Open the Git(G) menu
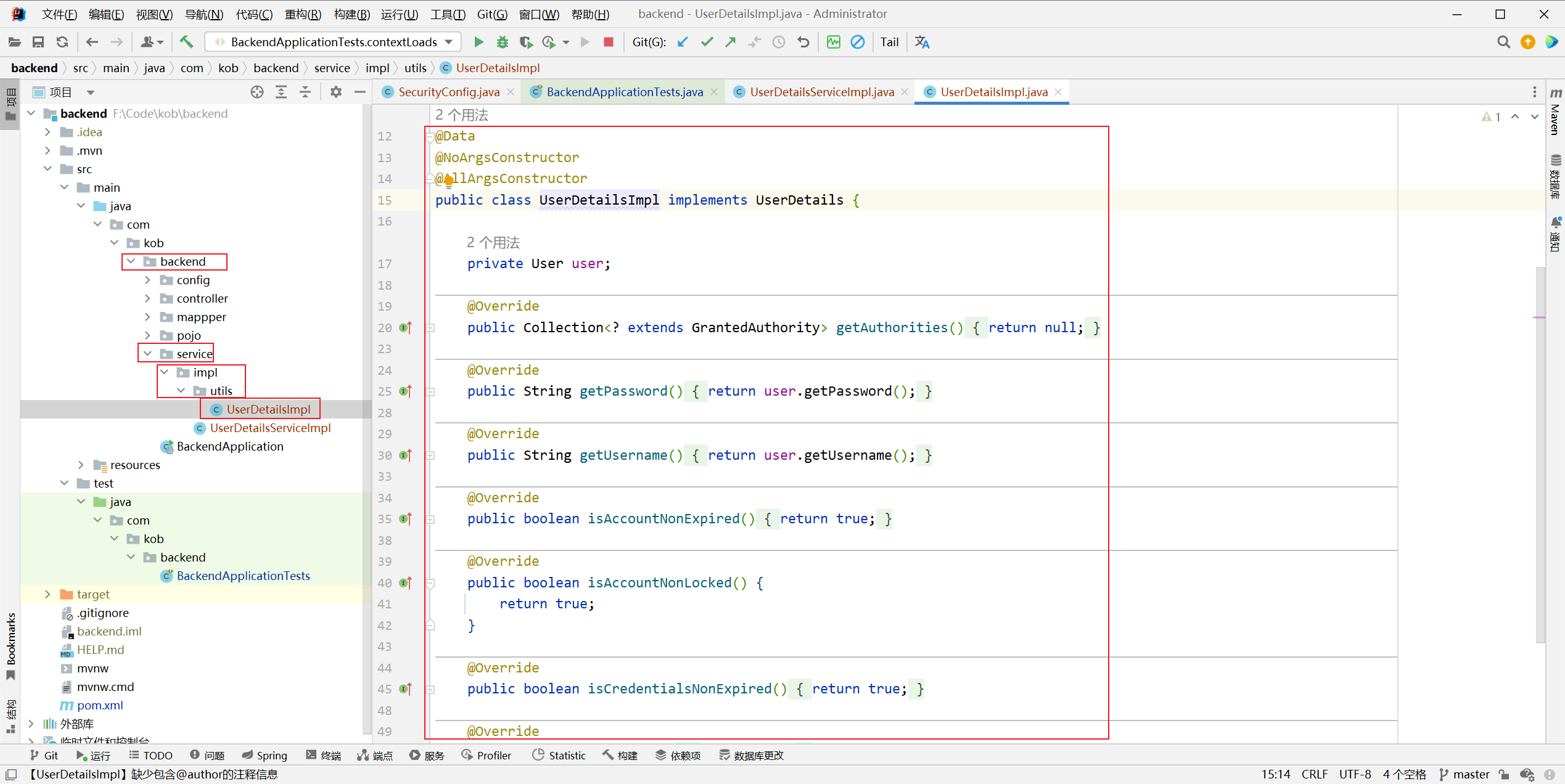 point(492,14)
